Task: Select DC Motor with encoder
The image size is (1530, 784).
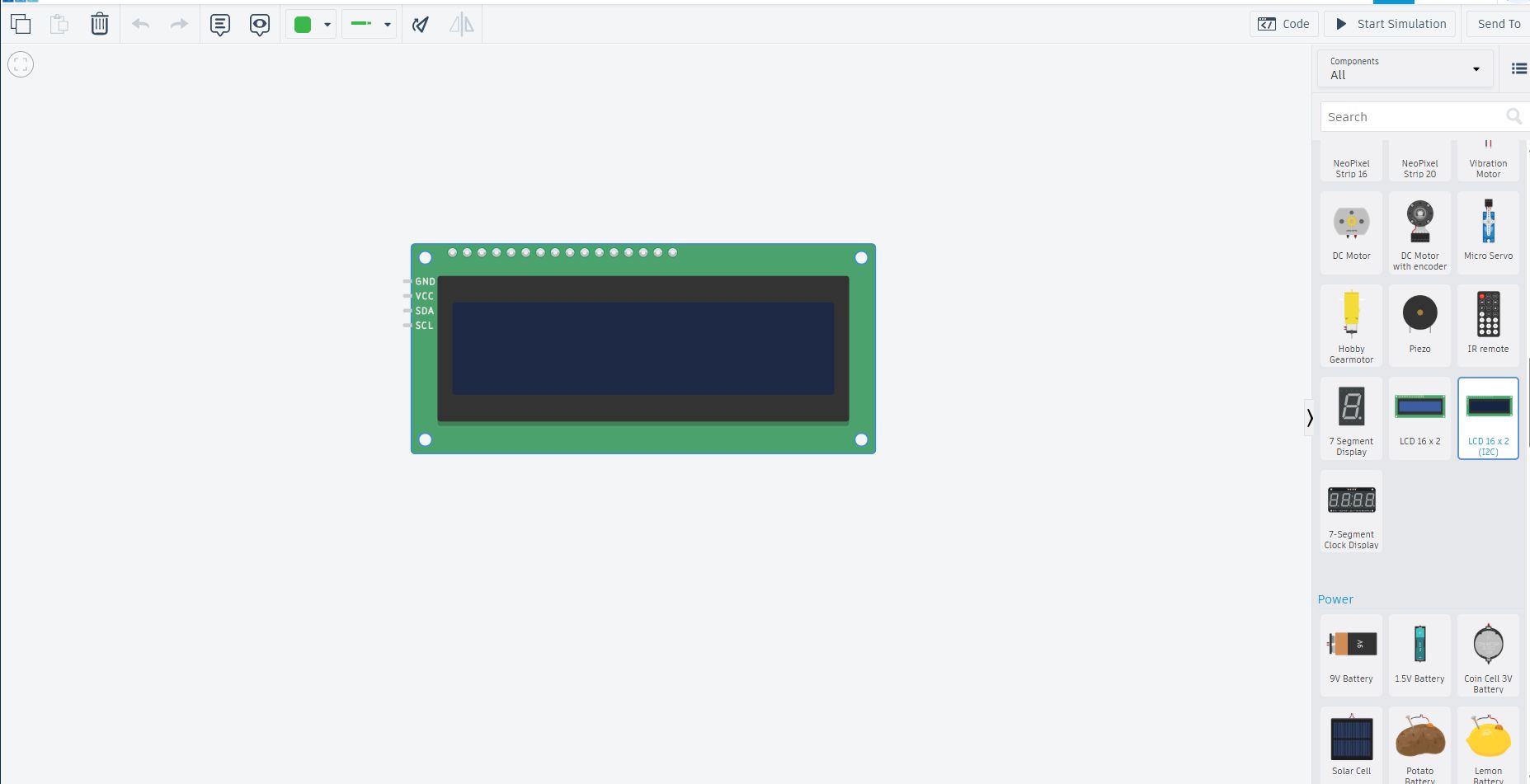Action: pos(1419,232)
